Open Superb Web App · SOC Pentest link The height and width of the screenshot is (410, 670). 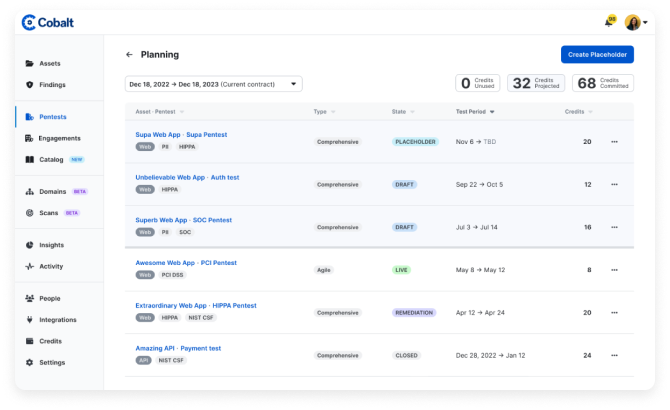(x=183, y=220)
